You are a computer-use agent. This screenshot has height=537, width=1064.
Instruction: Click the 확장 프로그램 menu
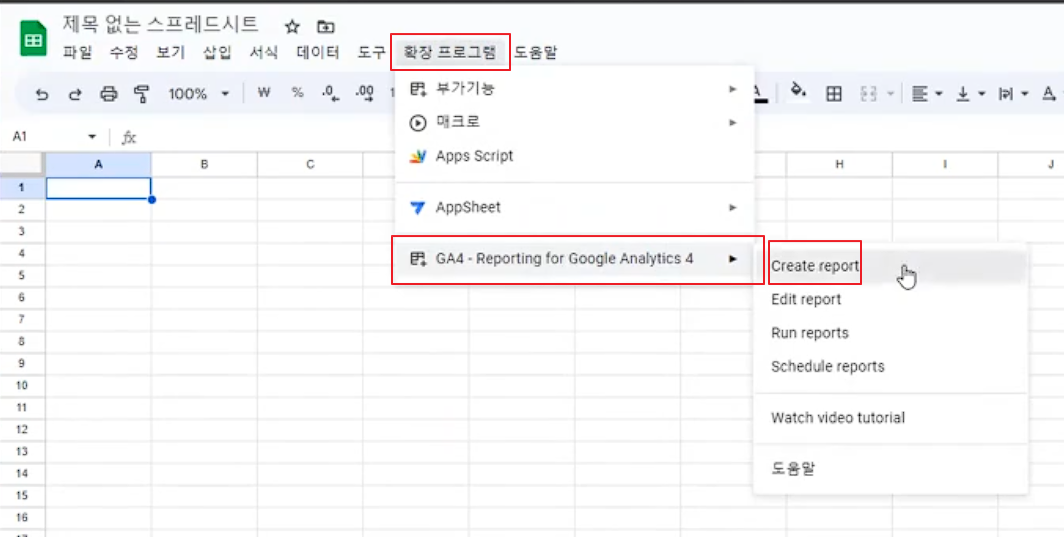450,52
